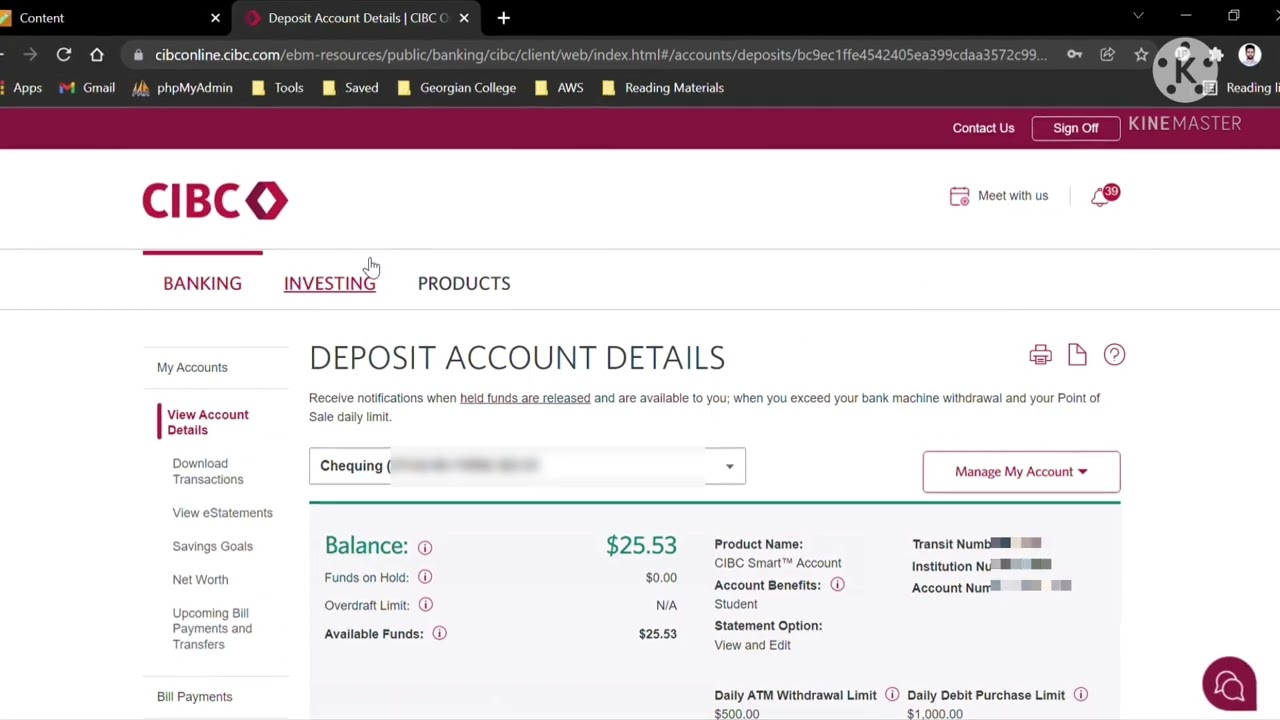This screenshot has height=720, width=1280.
Task: Click the Meet with us link
Action: (x=1013, y=196)
